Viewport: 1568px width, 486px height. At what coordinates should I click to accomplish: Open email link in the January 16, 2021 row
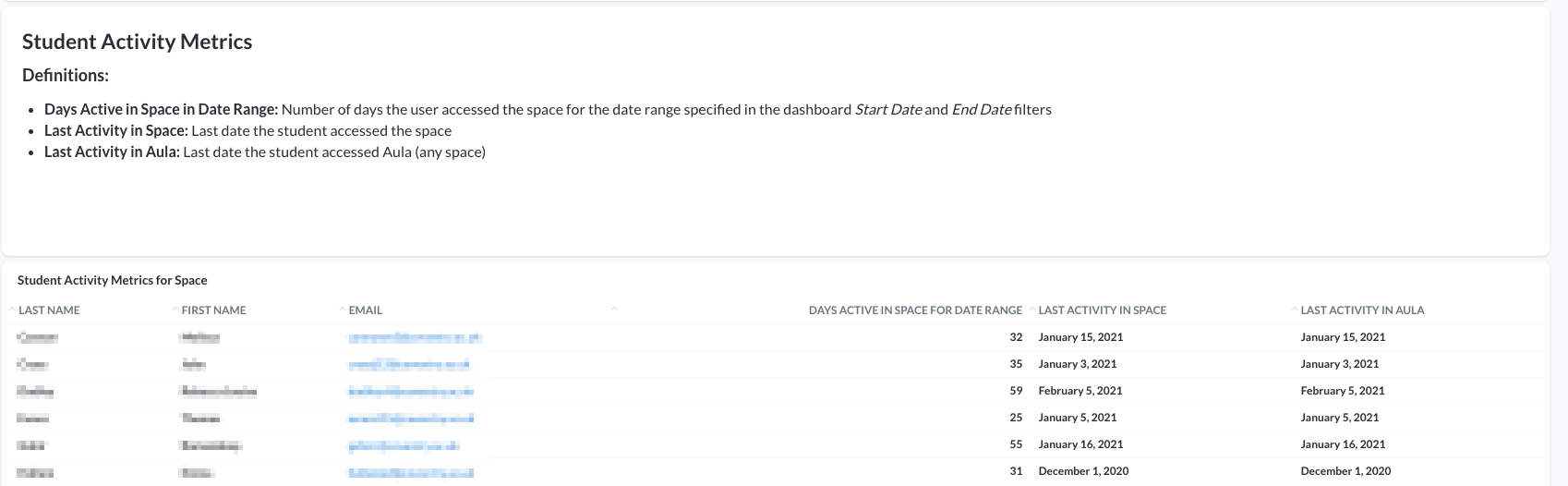tap(404, 444)
